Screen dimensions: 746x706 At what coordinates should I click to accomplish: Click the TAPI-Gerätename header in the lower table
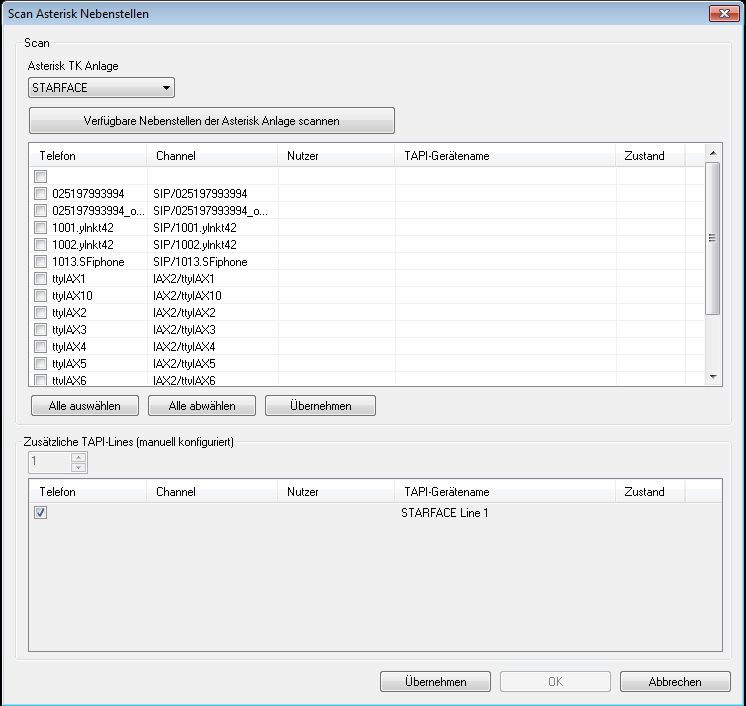coord(505,492)
